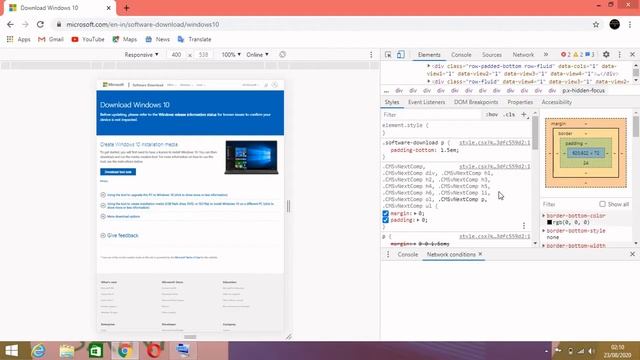Open Windows Start menu
Image resolution: width=640 pixels, height=360 pixels.
click(11, 351)
